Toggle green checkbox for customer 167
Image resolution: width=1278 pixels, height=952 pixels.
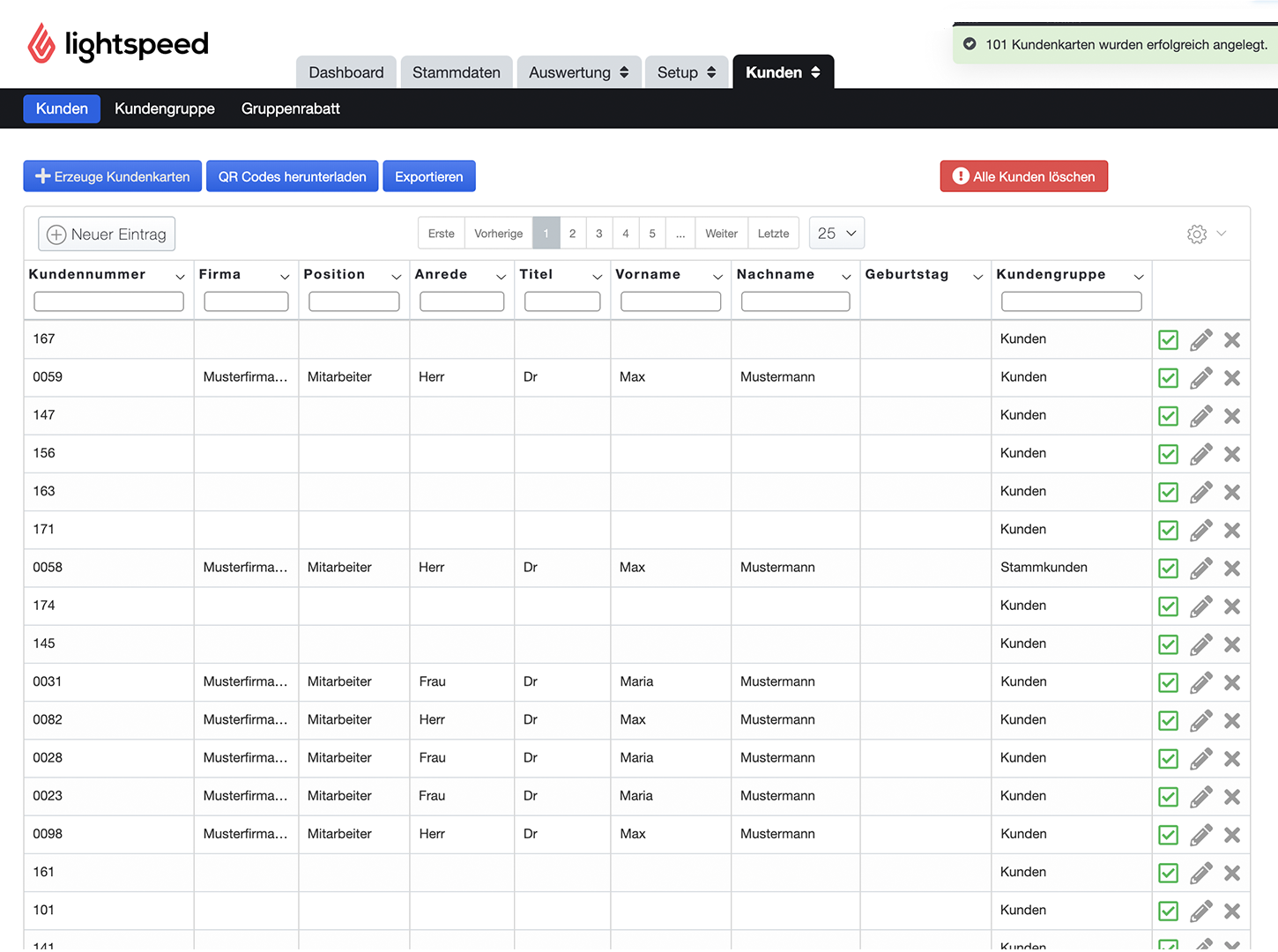tap(1168, 340)
